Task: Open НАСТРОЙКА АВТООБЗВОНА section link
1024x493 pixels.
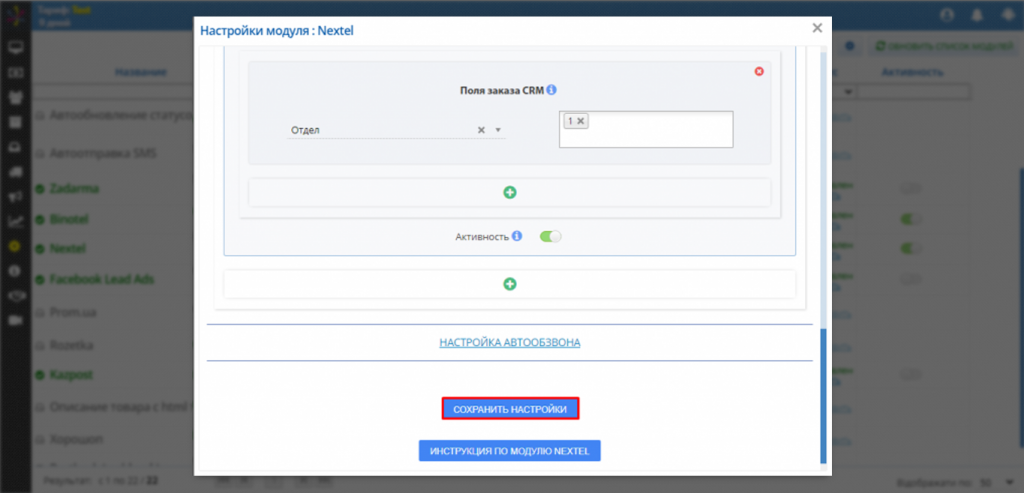Action: click(x=509, y=342)
